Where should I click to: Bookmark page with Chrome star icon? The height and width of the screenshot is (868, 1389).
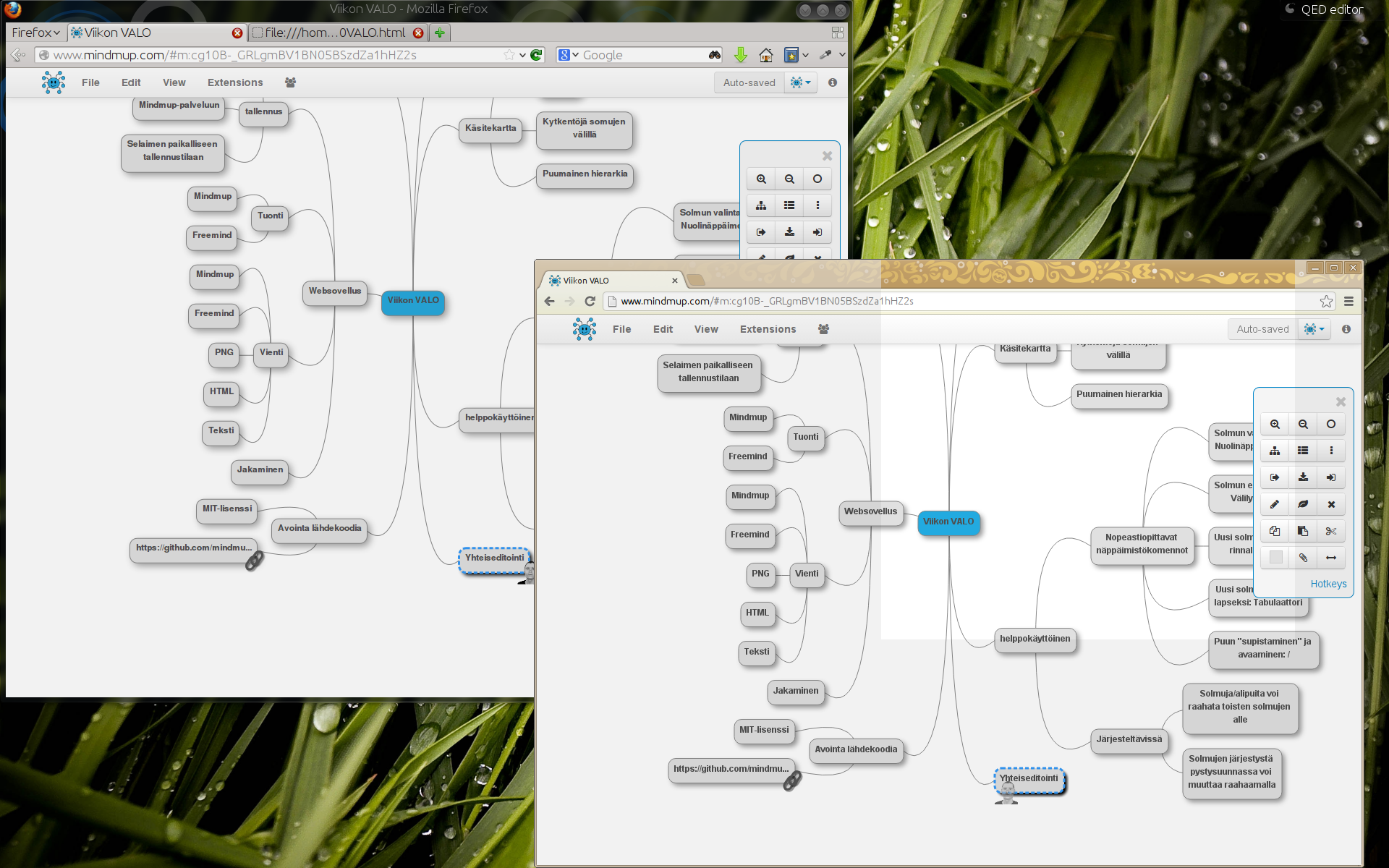[1326, 301]
